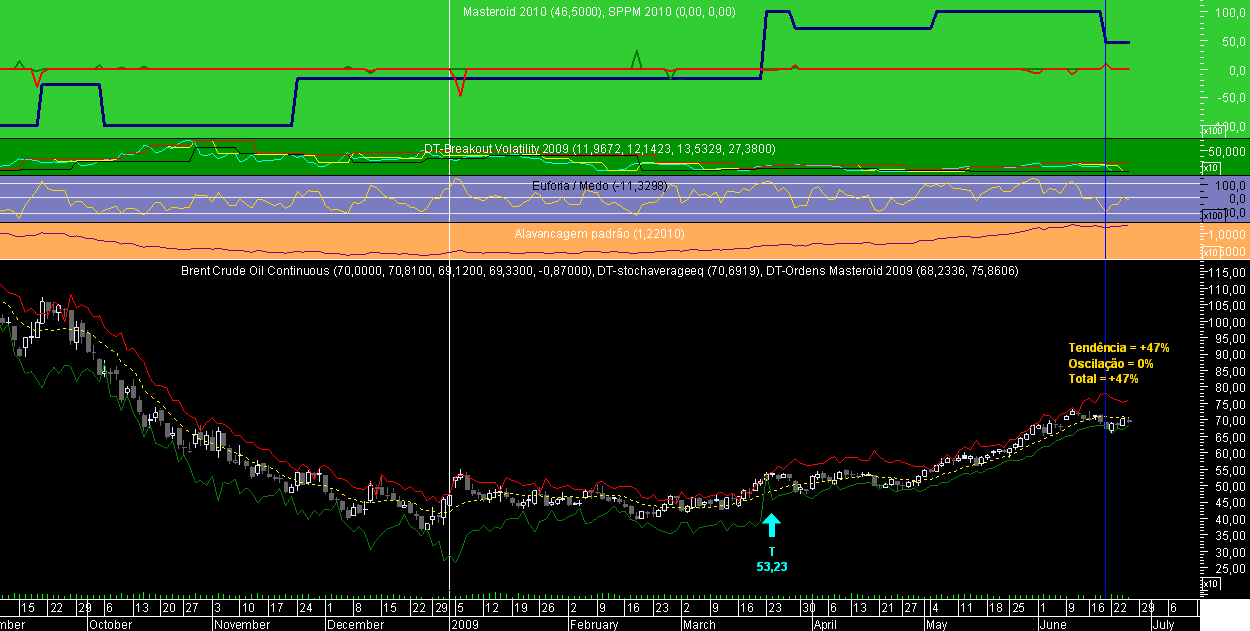Click the 25,00 price level on the scale
The width and height of the screenshot is (1250, 631).
(1231, 568)
